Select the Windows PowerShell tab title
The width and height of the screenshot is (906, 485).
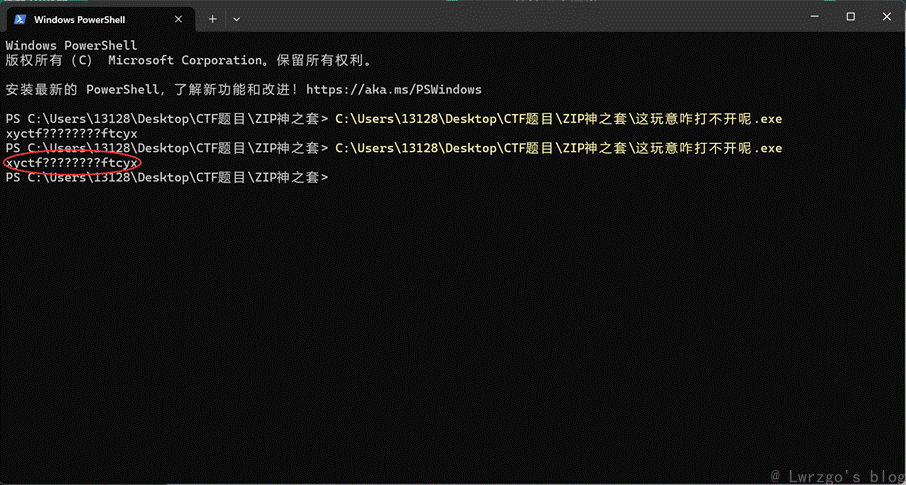(80, 20)
